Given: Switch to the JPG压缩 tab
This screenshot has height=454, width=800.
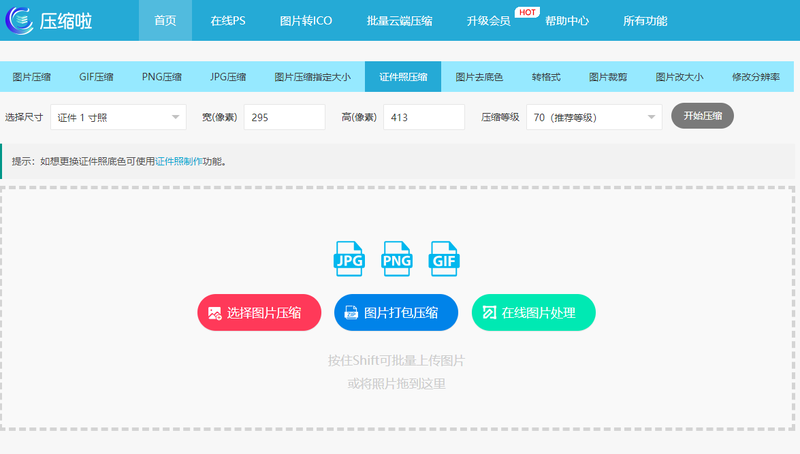Looking at the screenshot, I should coord(228,77).
